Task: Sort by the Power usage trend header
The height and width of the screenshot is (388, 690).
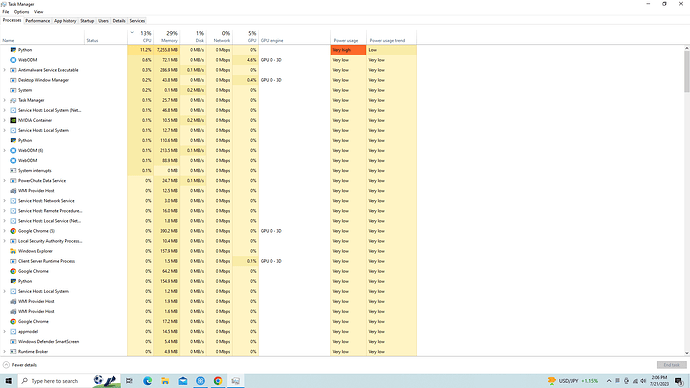Action: (391, 37)
